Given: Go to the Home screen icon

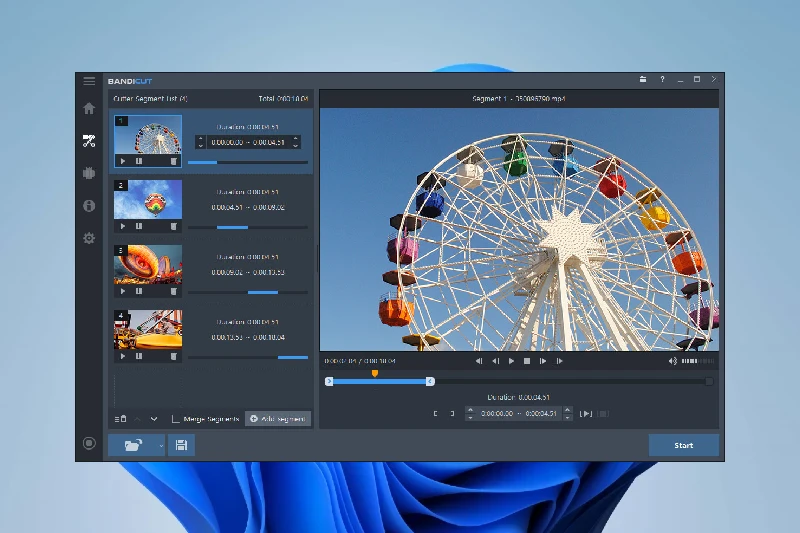Looking at the screenshot, I should 89,108.
